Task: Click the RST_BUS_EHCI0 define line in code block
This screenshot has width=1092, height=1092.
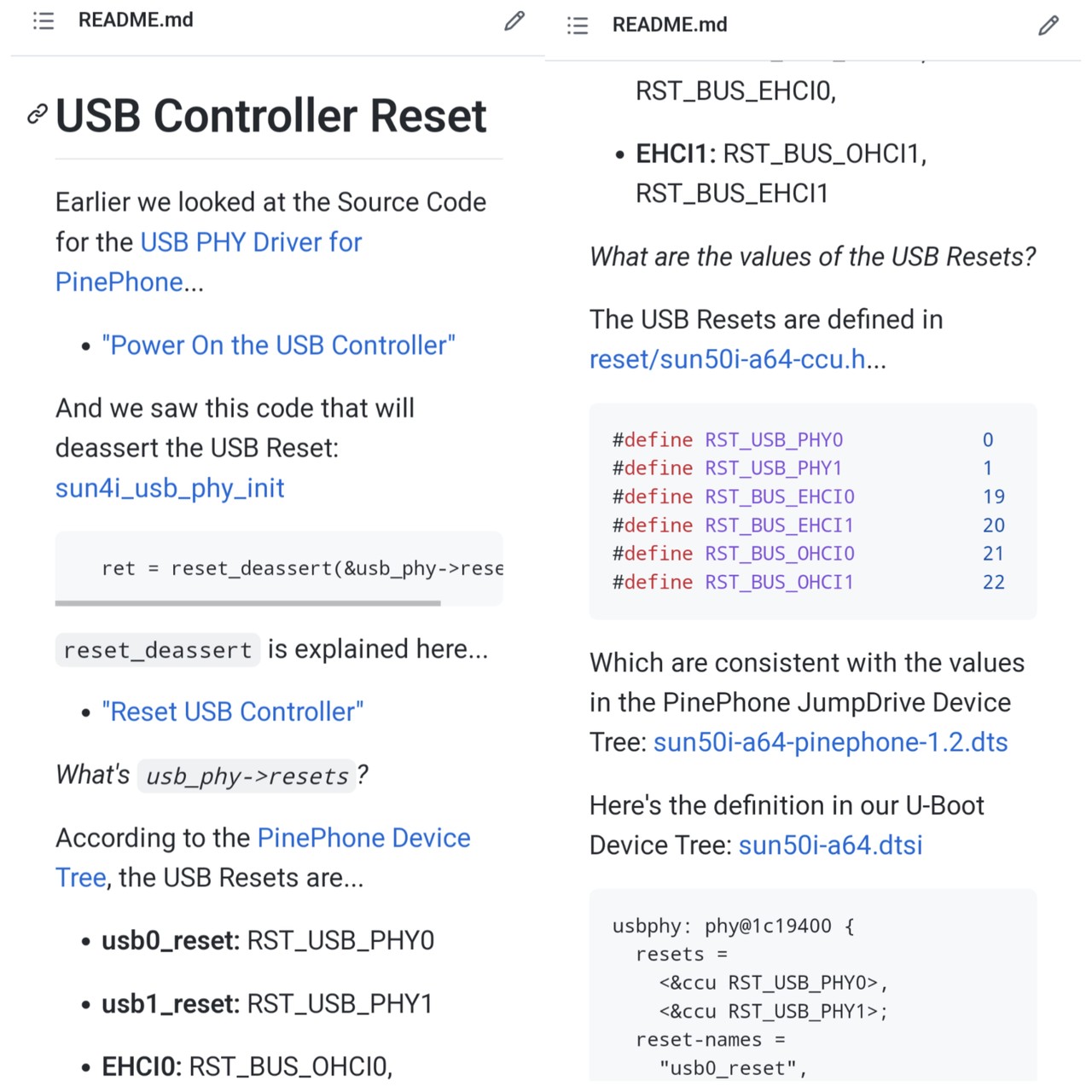Action: pos(734,497)
